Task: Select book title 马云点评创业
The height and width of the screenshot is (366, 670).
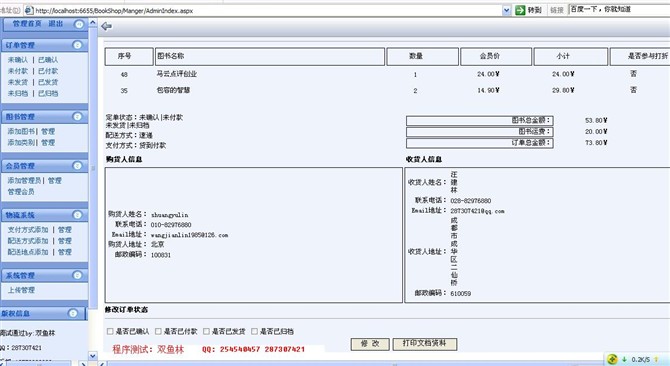Action: (176, 74)
